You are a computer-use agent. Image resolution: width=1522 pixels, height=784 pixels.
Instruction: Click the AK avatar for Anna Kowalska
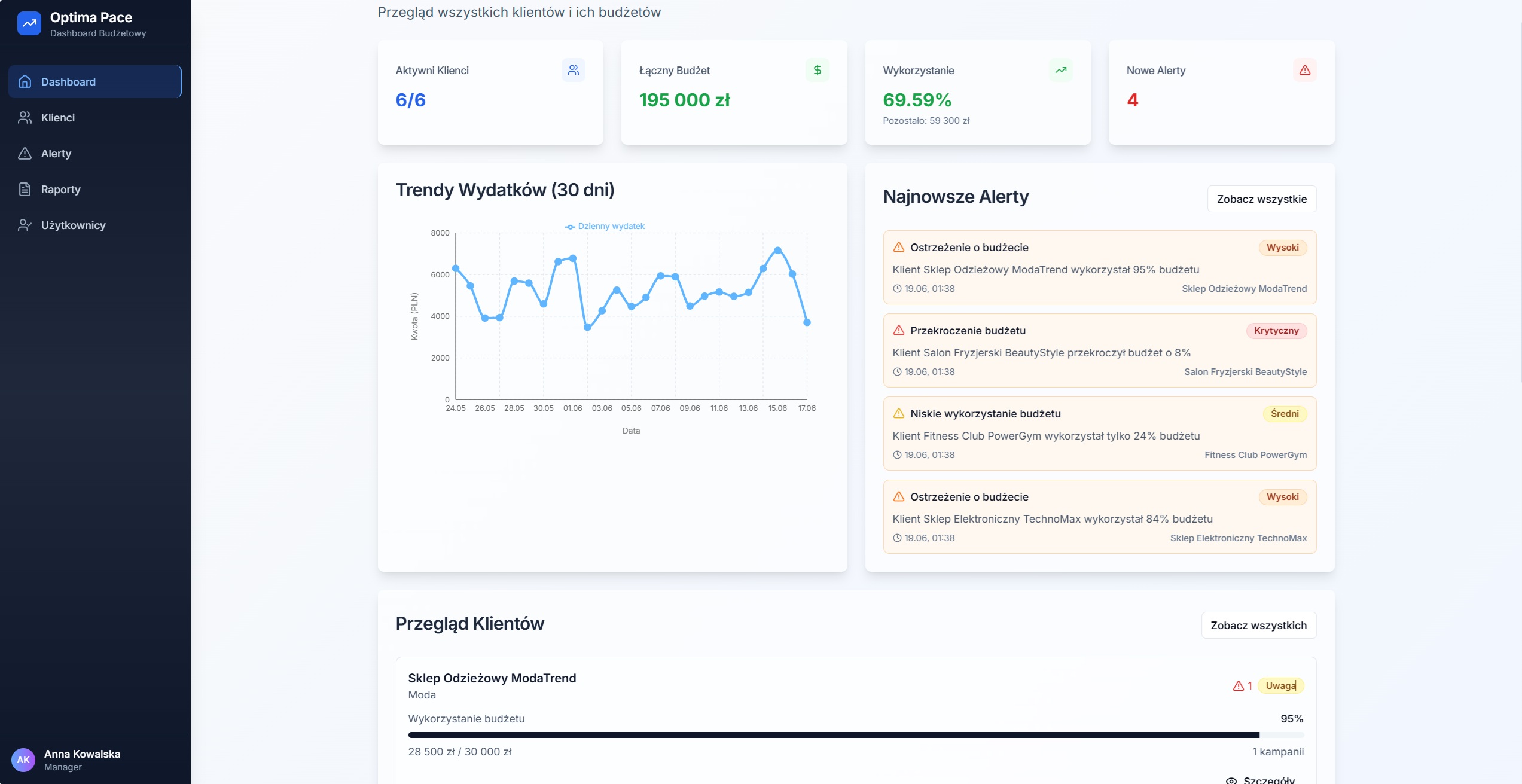[23, 759]
